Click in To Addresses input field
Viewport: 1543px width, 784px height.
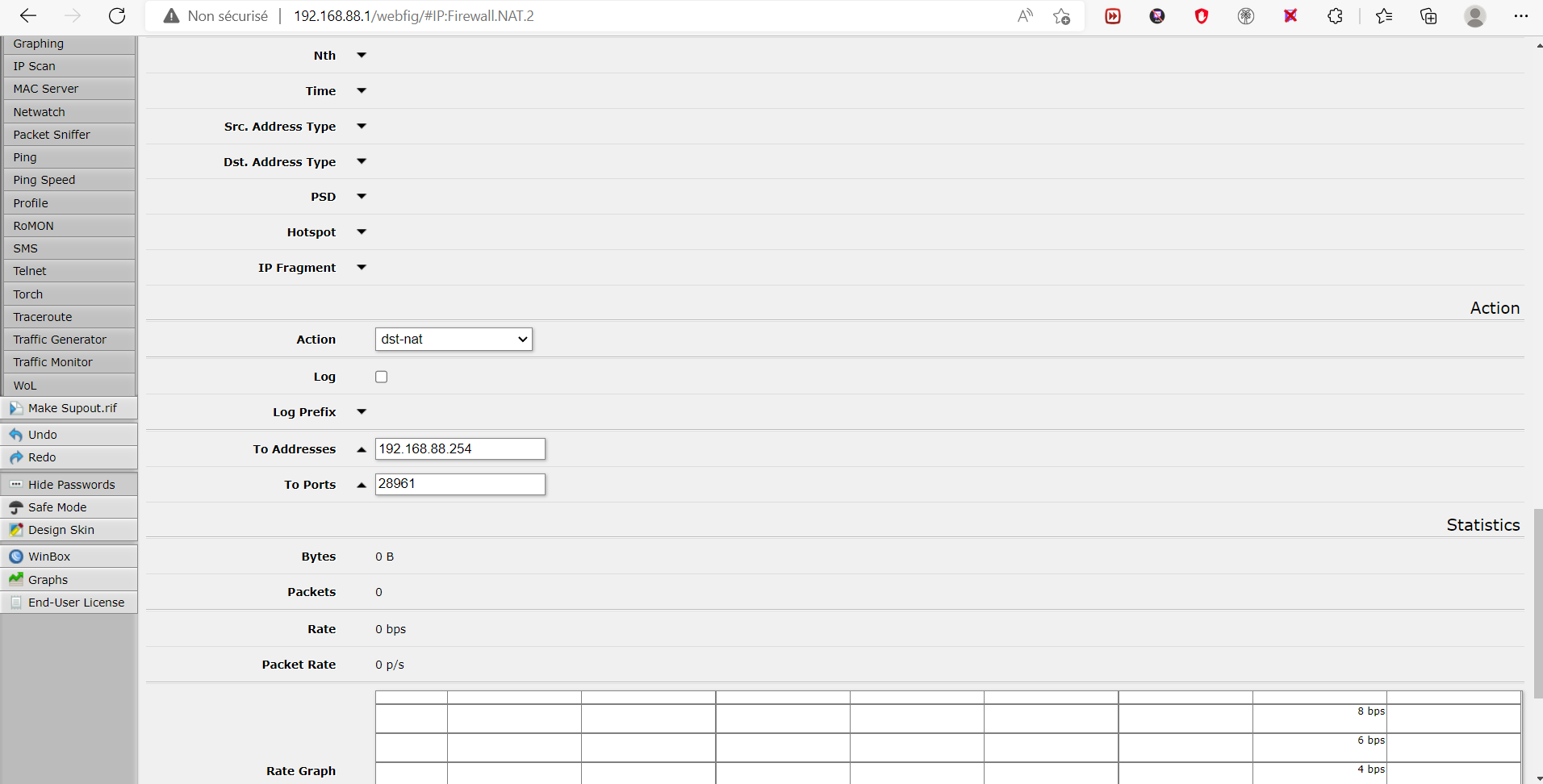click(x=460, y=449)
